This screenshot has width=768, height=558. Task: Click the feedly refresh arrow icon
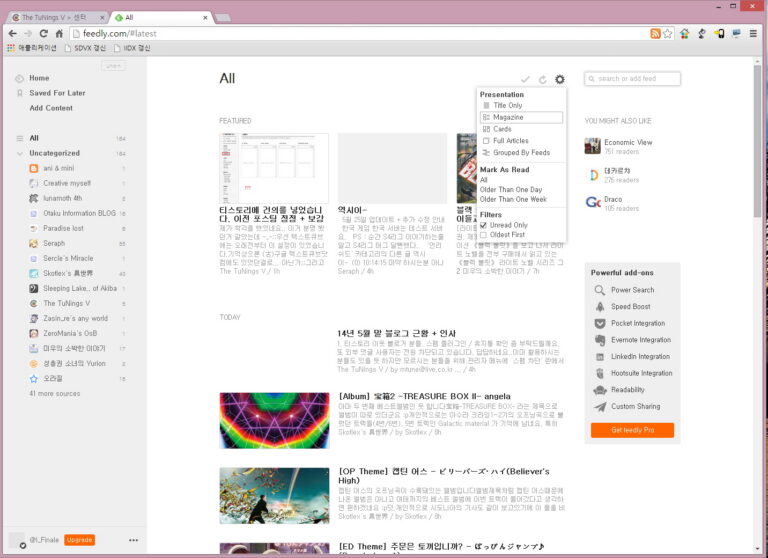click(x=542, y=79)
